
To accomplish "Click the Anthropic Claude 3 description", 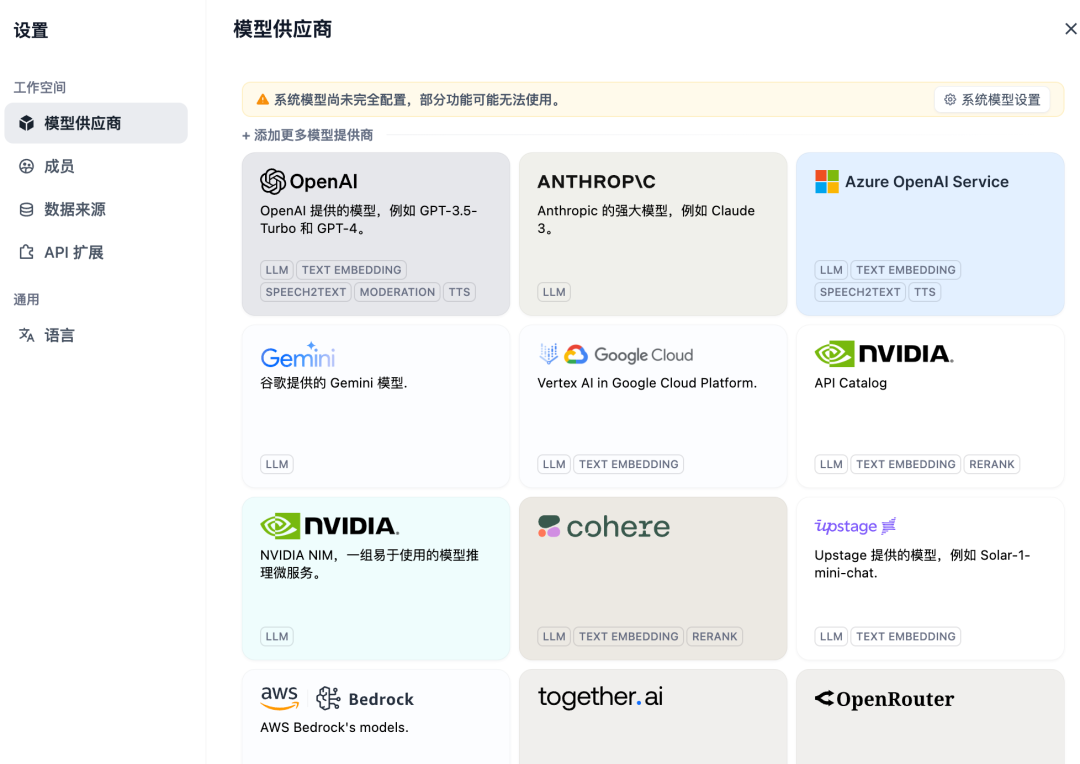I will (646, 220).
